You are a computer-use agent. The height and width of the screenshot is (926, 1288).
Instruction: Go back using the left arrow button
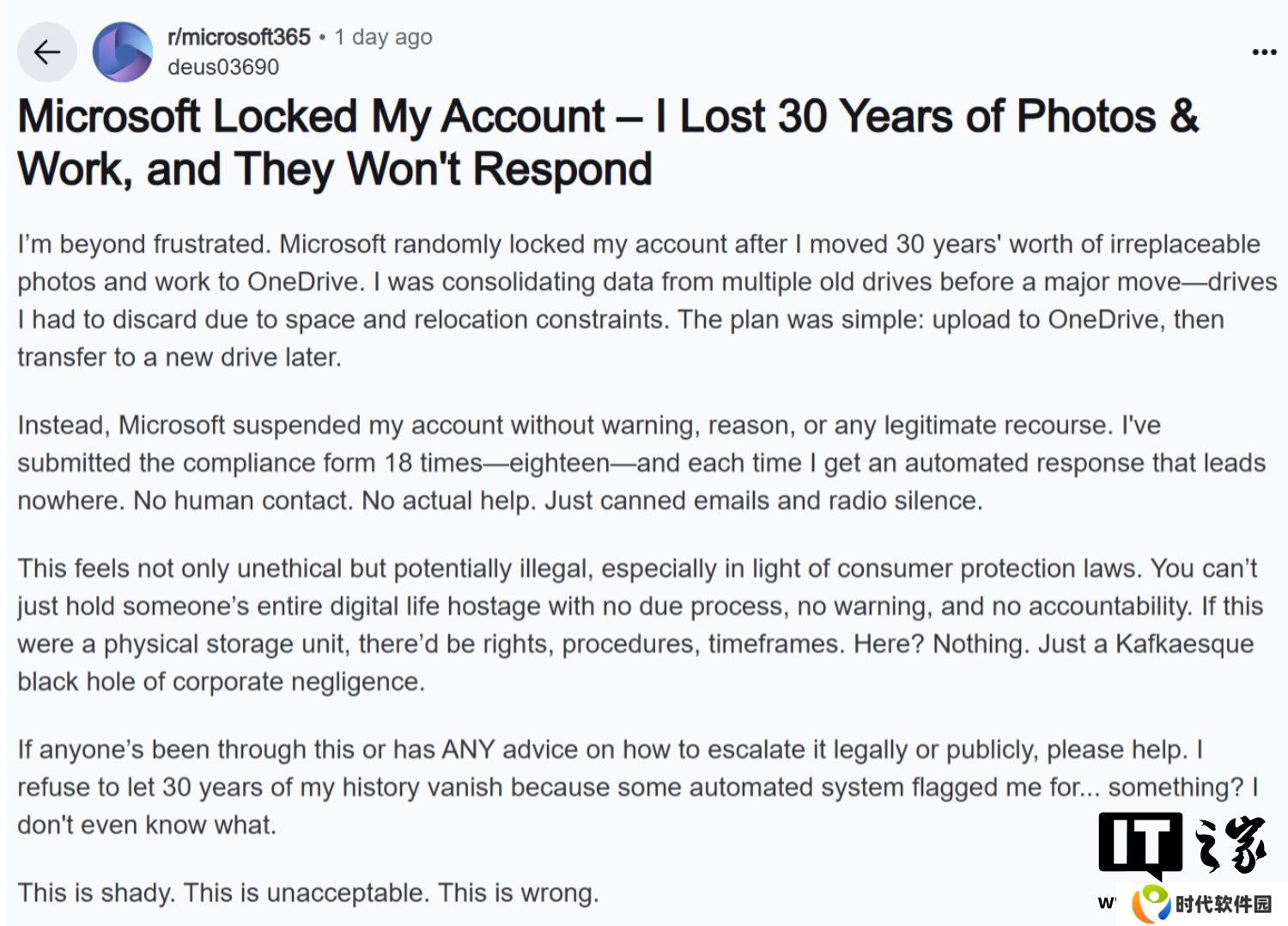click(46, 52)
